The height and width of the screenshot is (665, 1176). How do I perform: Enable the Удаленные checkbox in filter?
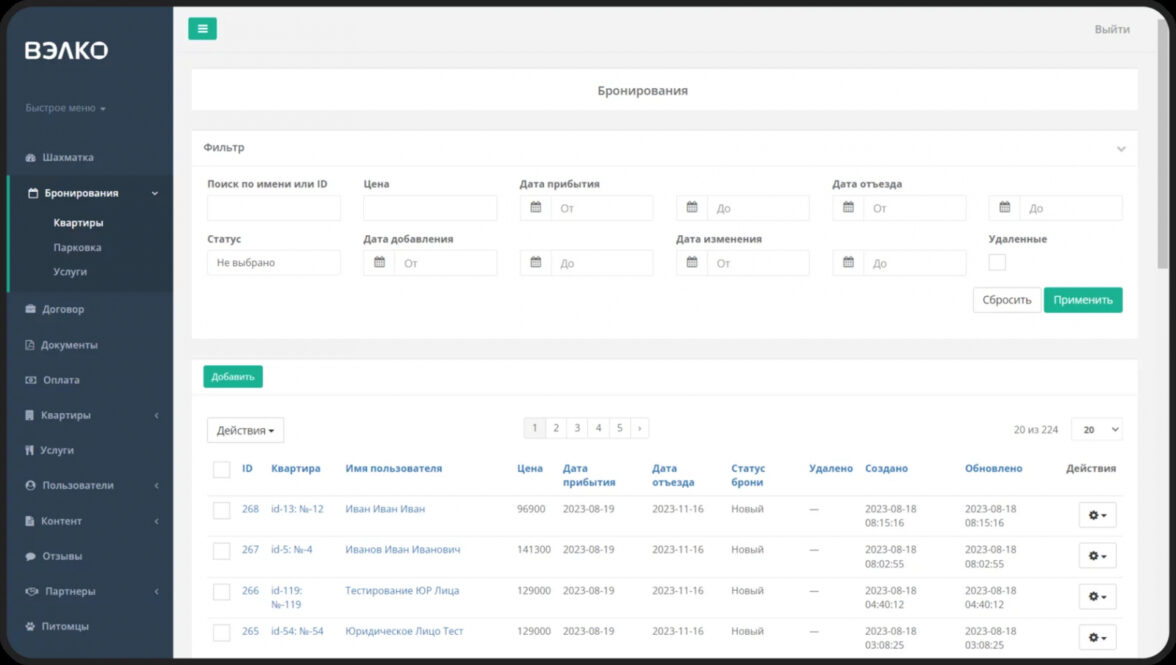point(997,262)
